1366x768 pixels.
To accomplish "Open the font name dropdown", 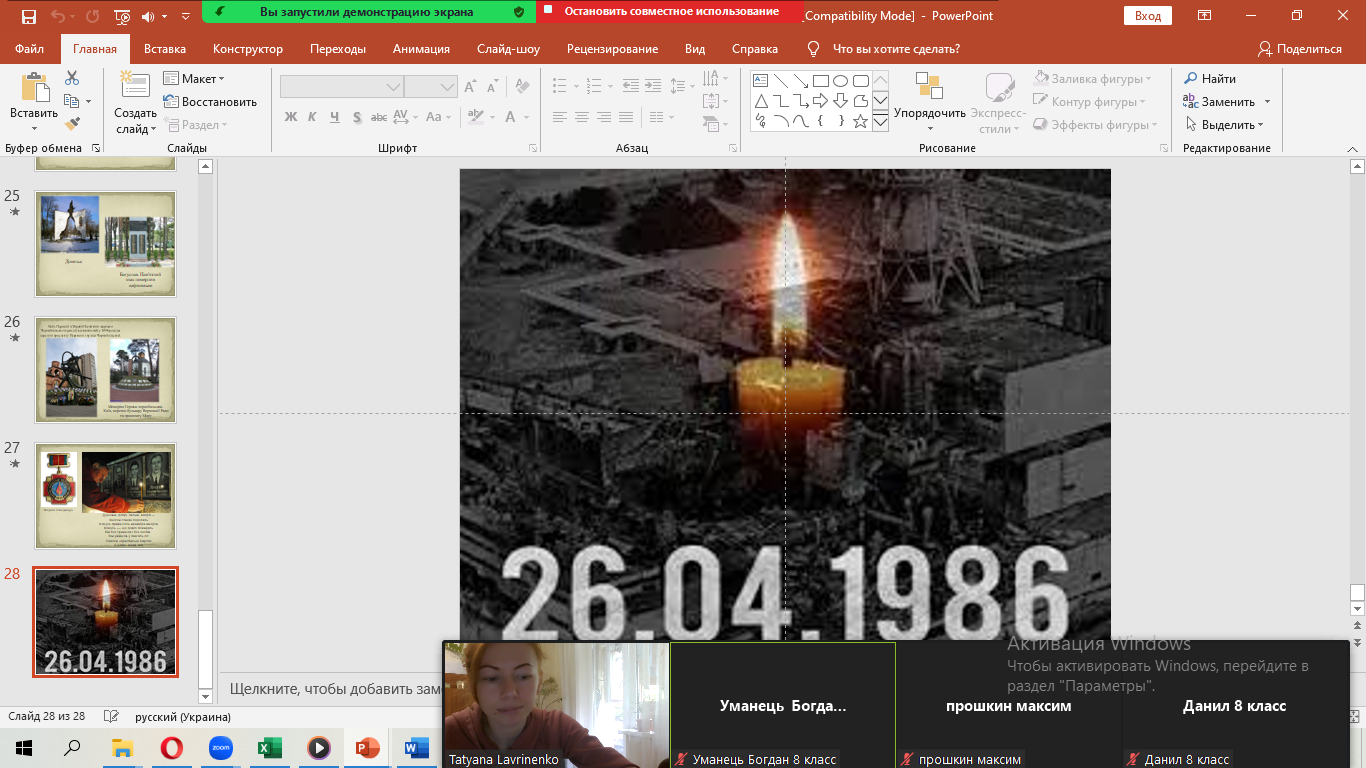I will tap(394, 87).
